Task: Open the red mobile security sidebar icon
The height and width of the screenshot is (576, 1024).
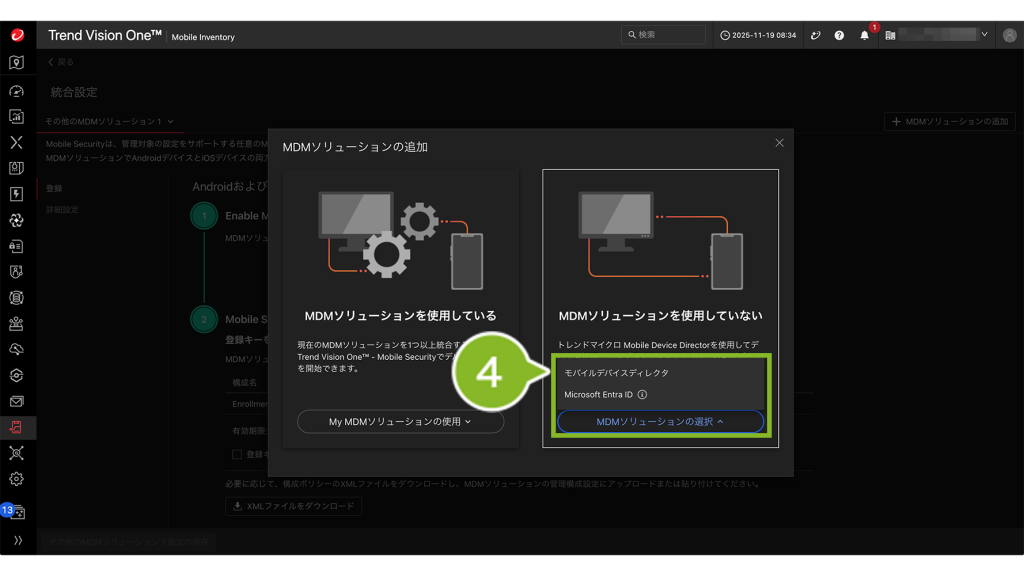Action: [16, 428]
